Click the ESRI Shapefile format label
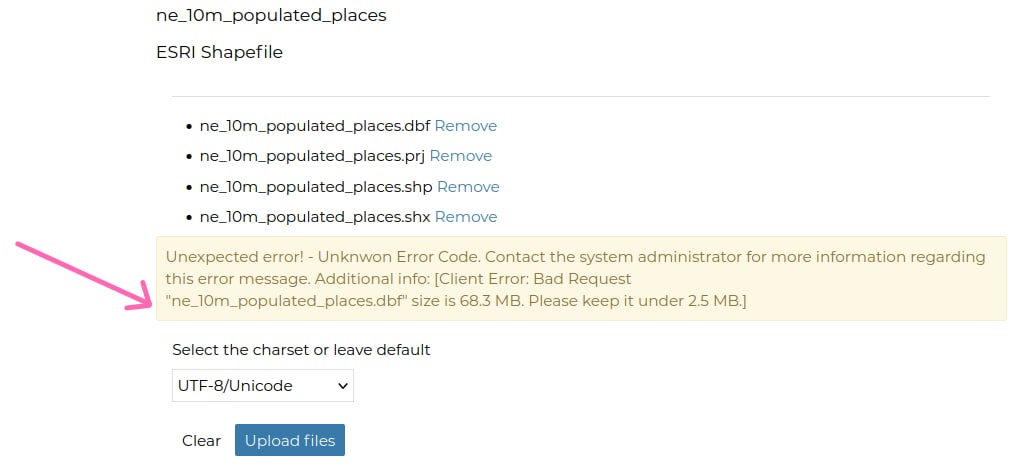This screenshot has height=472, width=1019. point(219,52)
